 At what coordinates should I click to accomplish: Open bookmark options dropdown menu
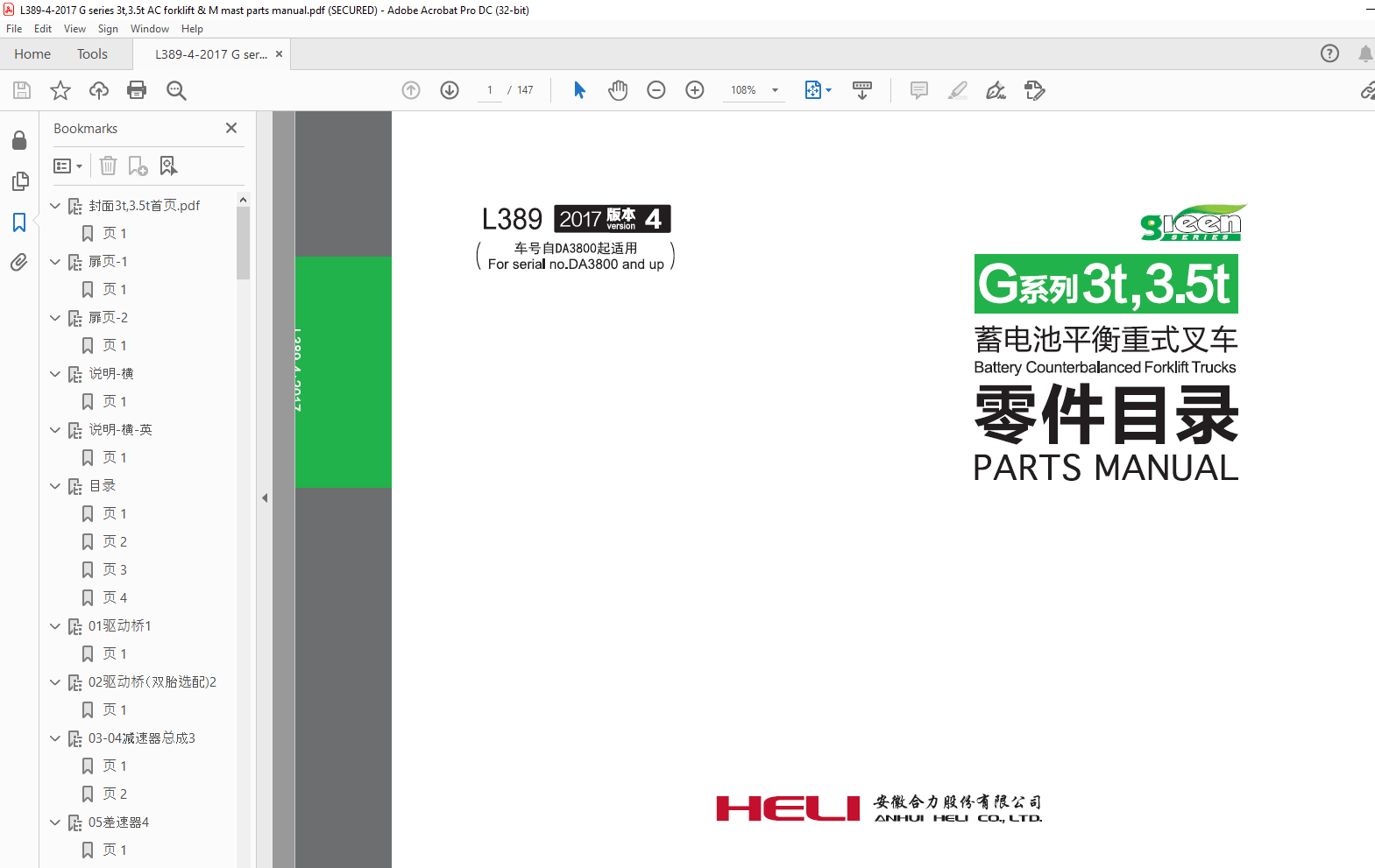(x=67, y=166)
